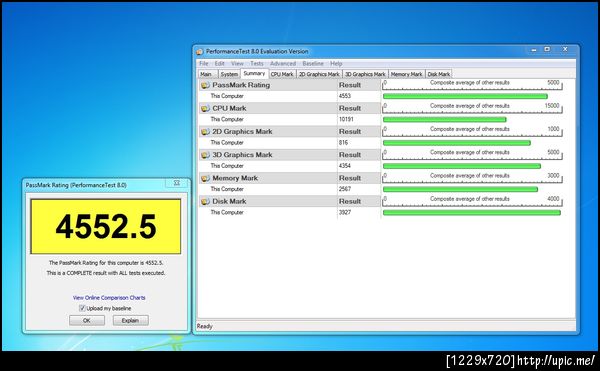The width and height of the screenshot is (600, 371).
Task: Open the View menu
Action: (x=237, y=63)
